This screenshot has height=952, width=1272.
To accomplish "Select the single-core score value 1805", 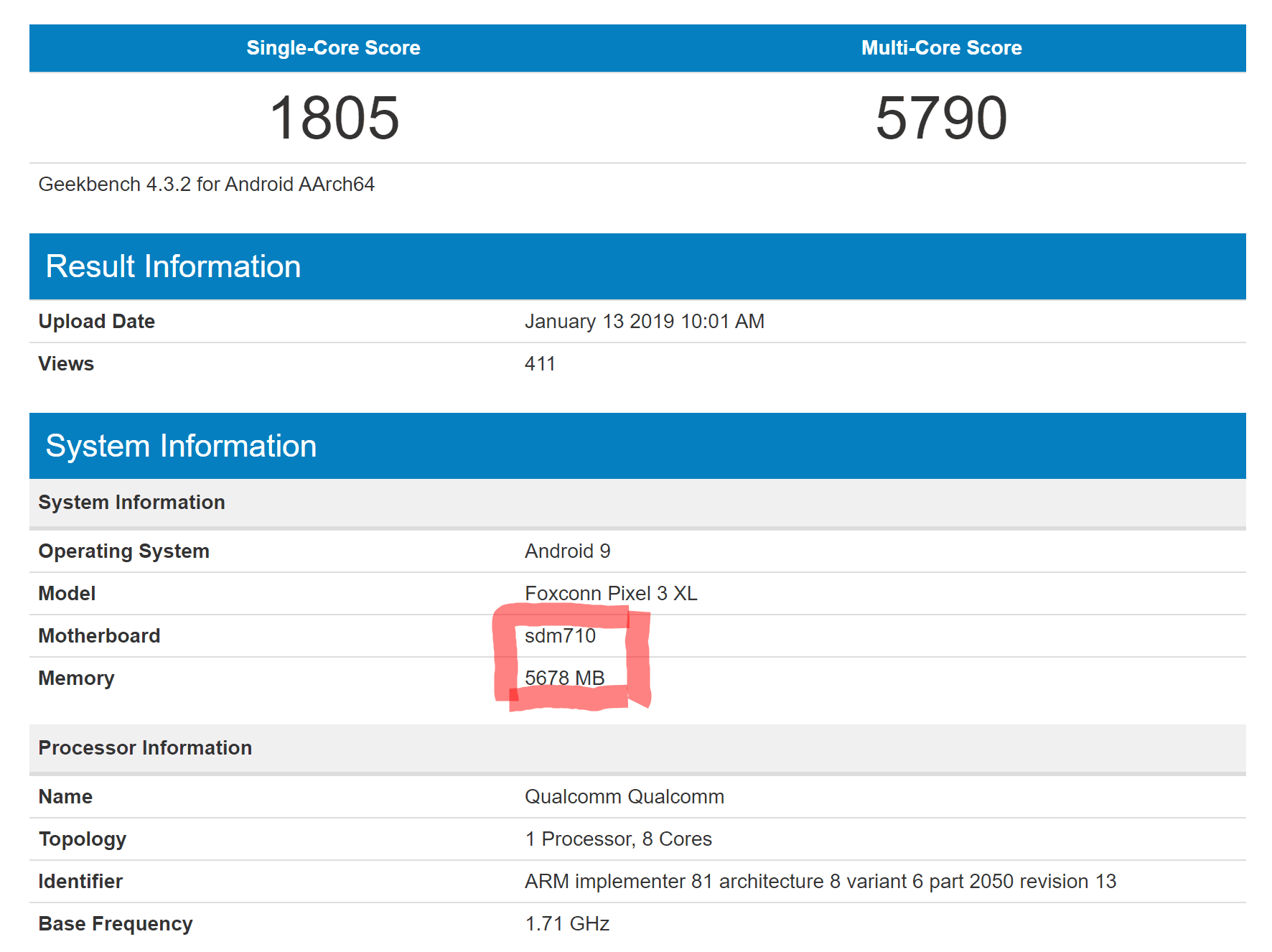I will (334, 118).
